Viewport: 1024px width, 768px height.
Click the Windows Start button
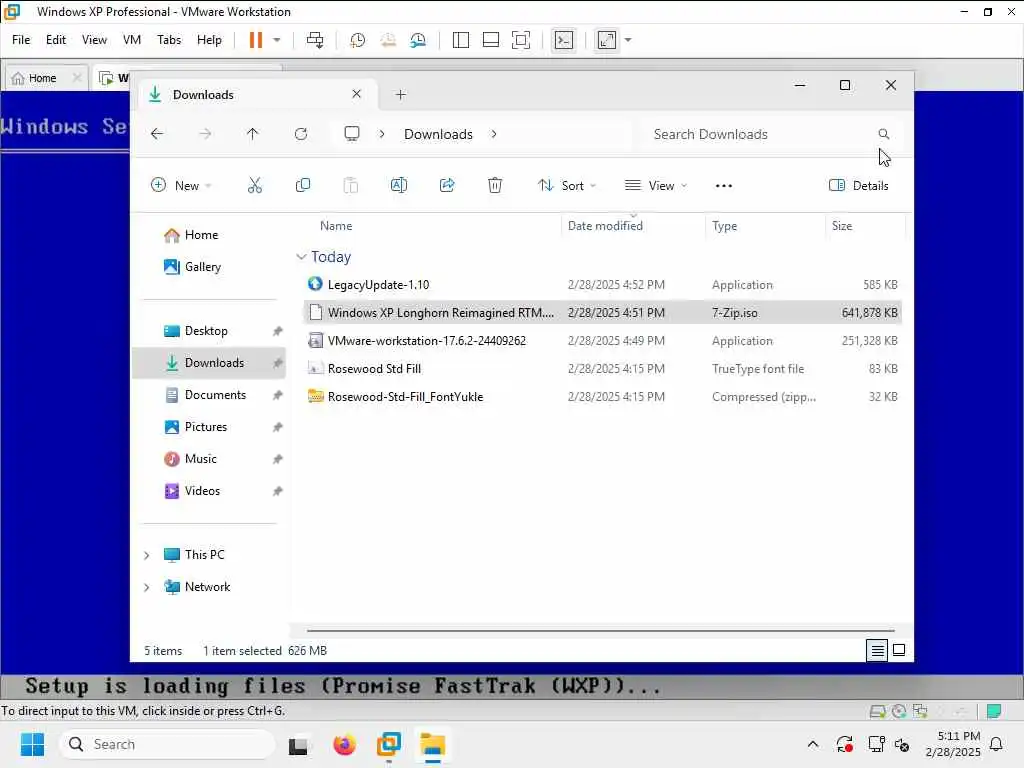point(32,744)
